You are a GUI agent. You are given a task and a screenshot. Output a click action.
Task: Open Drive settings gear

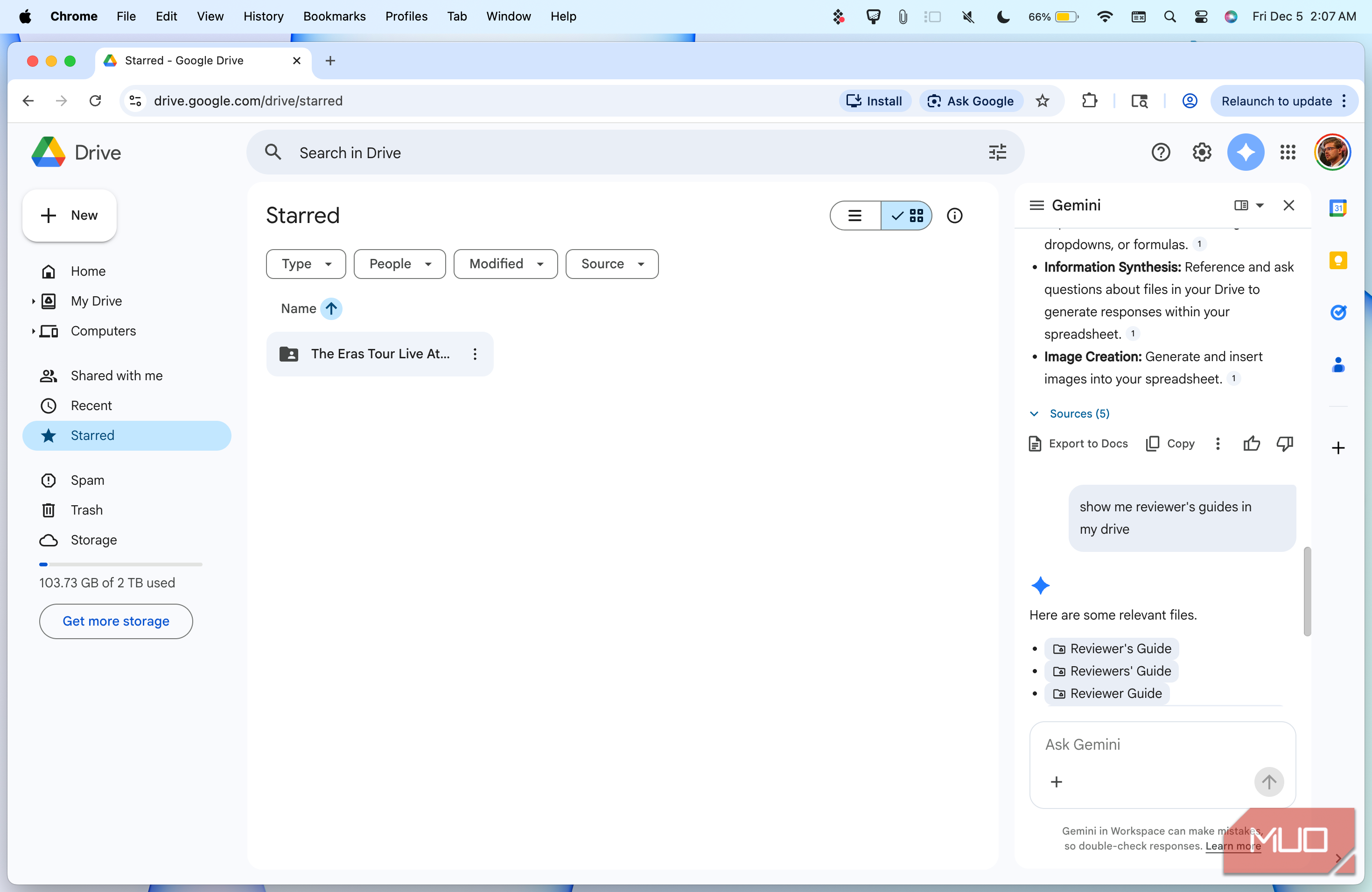pos(1201,153)
